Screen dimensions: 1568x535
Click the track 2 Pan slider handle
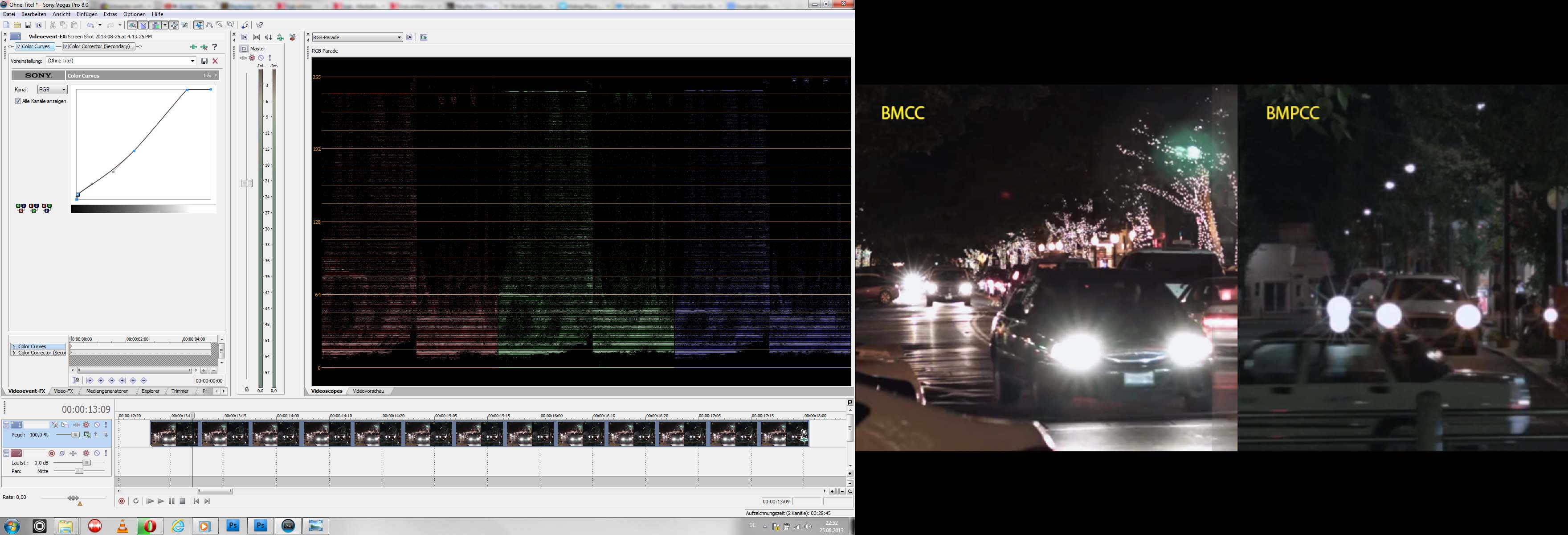tap(79, 471)
